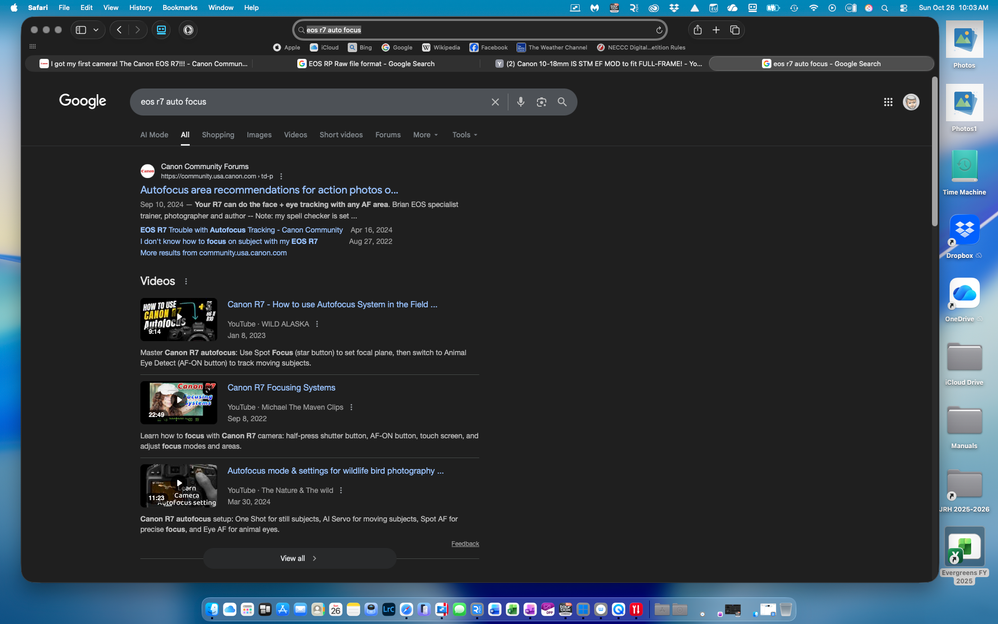
Task: Open Google Lens camera search
Action: [x=541, y=101]
